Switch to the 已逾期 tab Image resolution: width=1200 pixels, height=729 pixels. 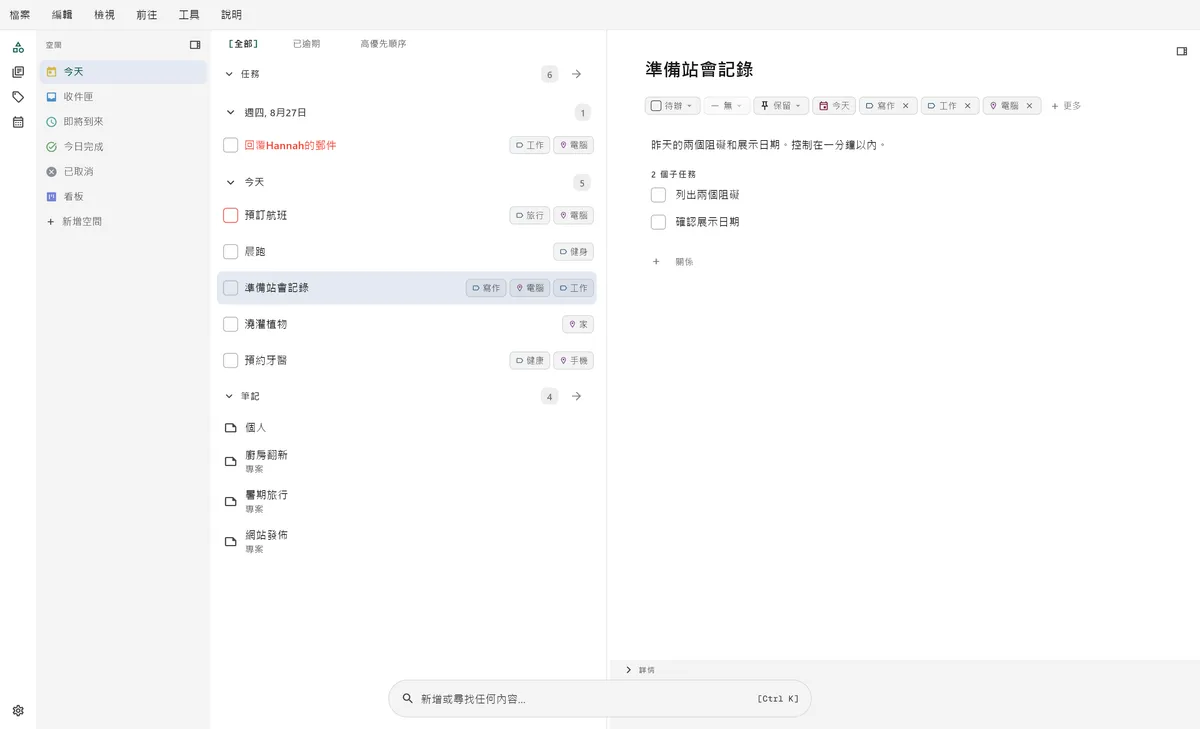[306, 44]
